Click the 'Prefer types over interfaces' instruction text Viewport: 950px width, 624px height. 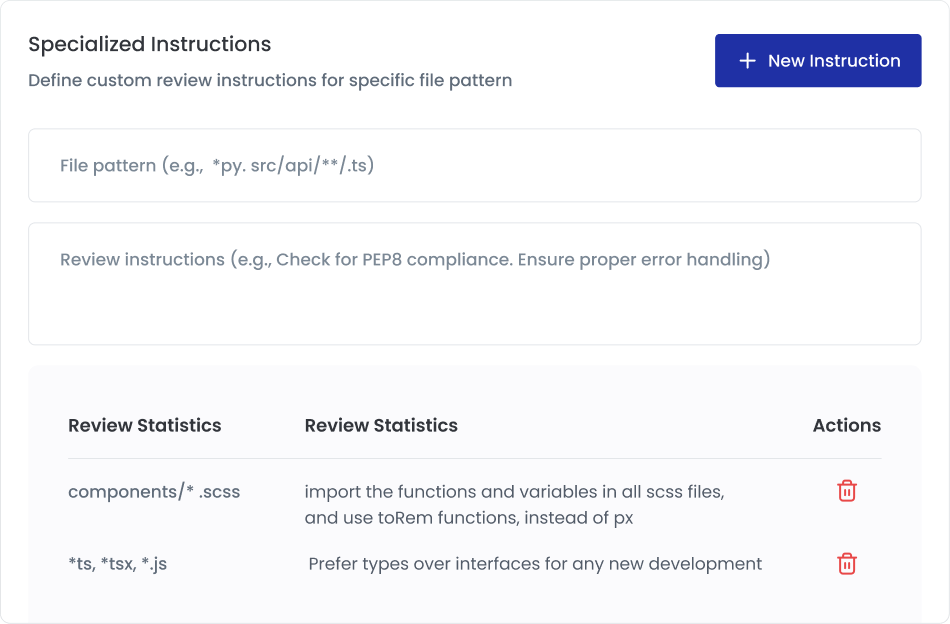(x=535, y=564)
